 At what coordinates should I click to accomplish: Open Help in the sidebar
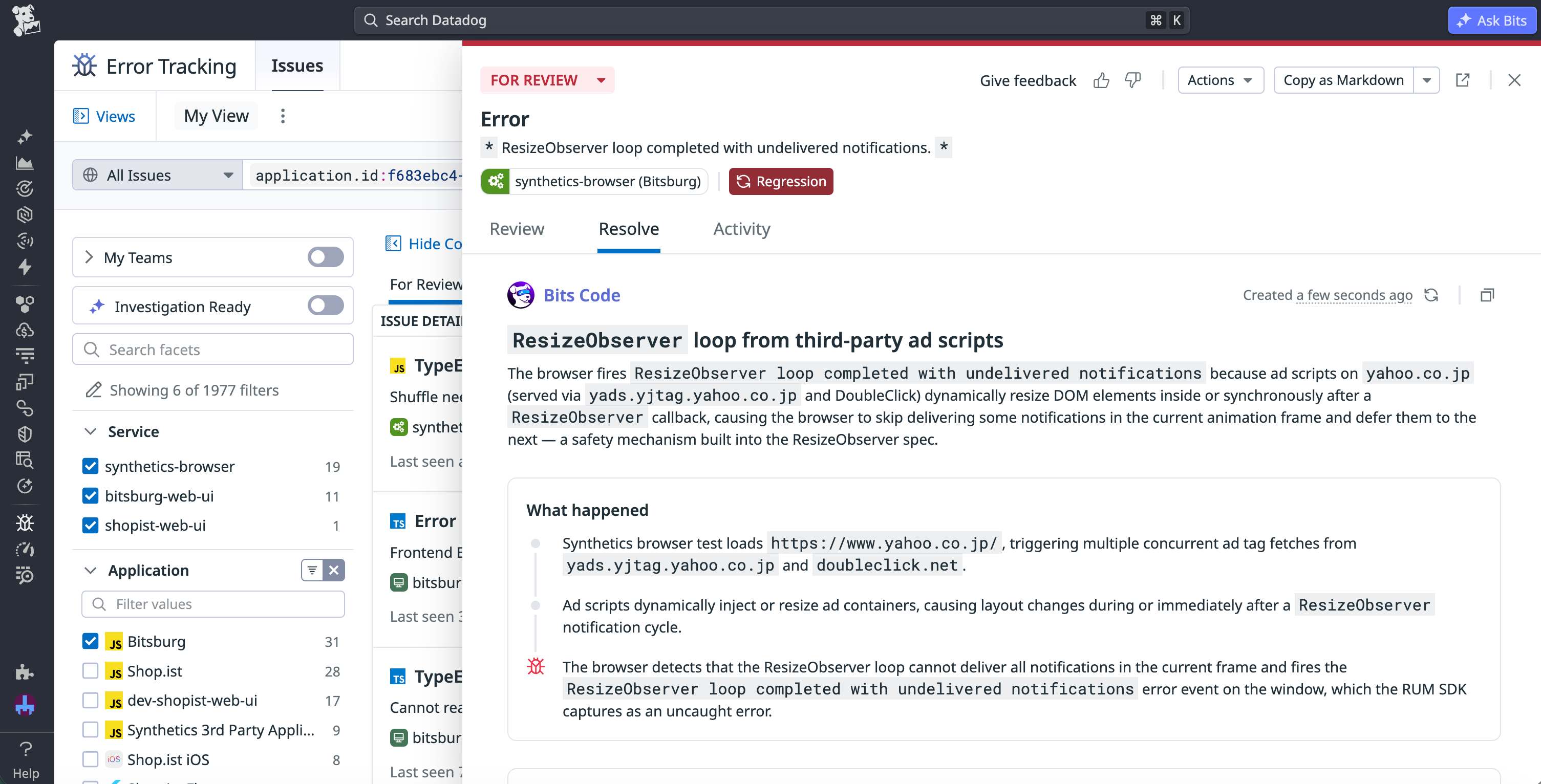[26, 759]
